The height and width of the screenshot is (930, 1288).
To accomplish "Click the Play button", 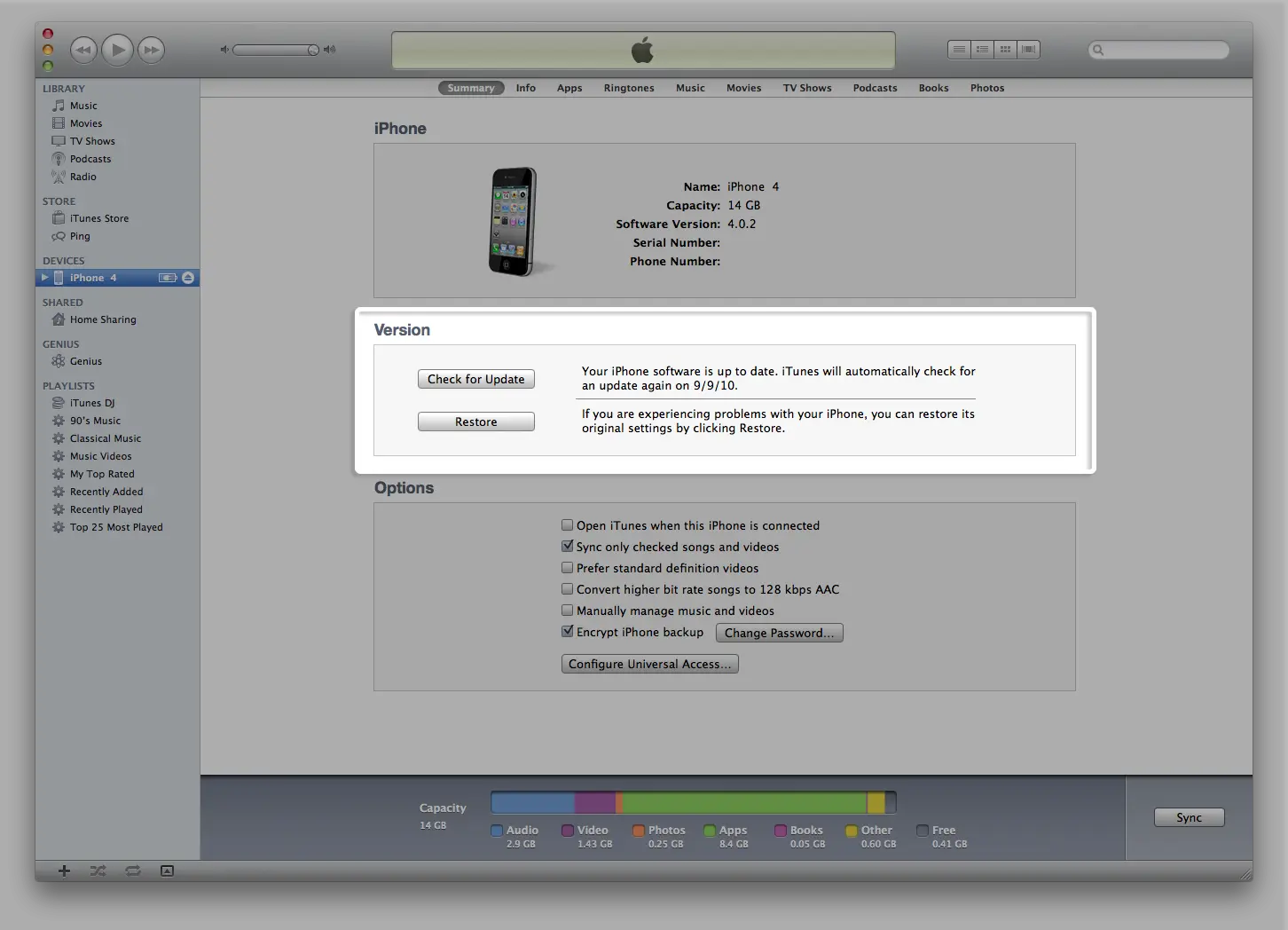I will (x=118, y=51).
